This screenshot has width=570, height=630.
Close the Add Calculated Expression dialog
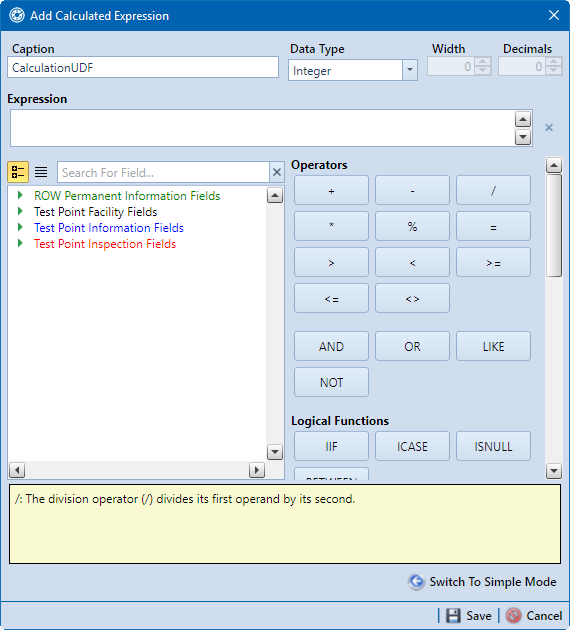point(554,15)
